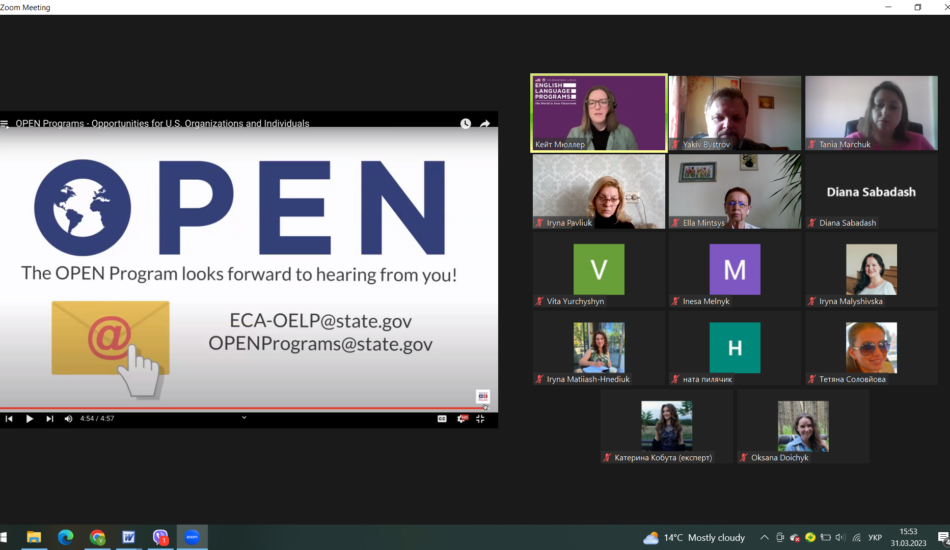Select Yakiv Bystrov's video tile
This screenshot has height=550, width=950.
(x=735, y=113)
